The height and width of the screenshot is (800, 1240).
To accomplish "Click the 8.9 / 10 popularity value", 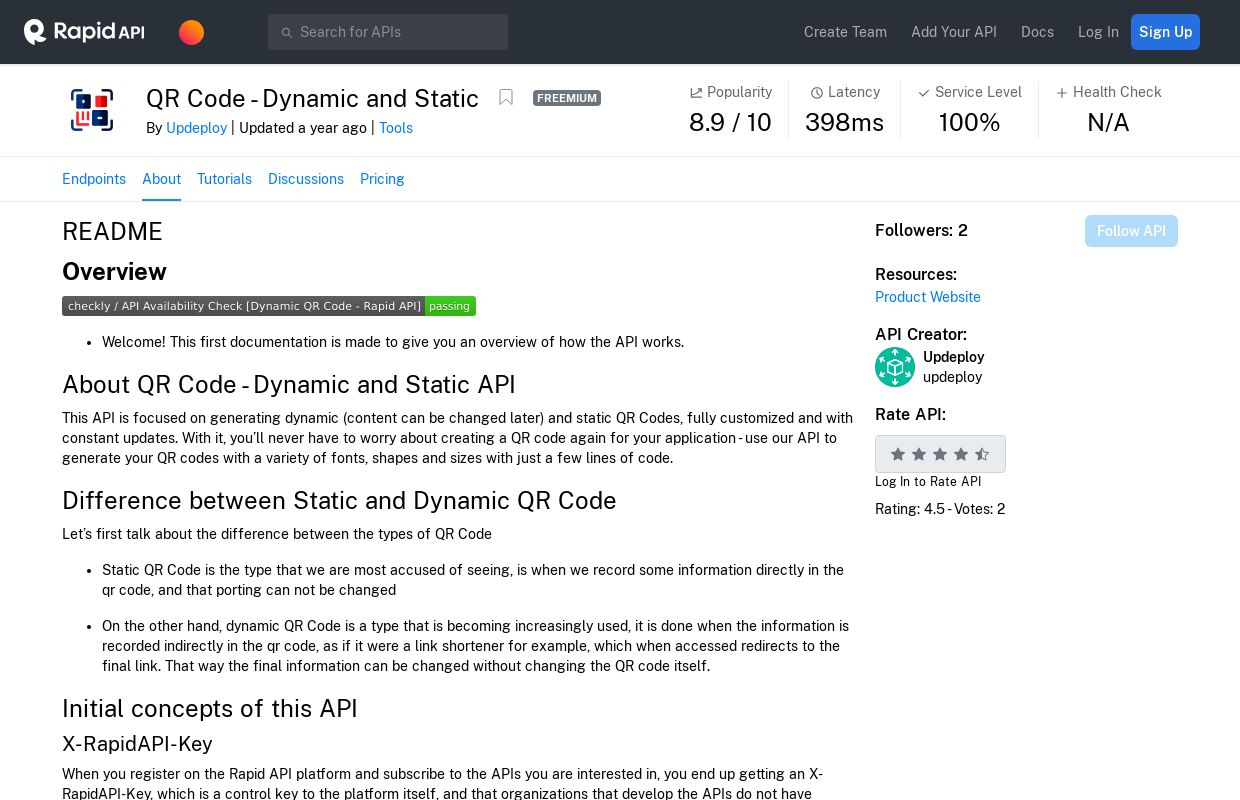I will pos(730,122).
